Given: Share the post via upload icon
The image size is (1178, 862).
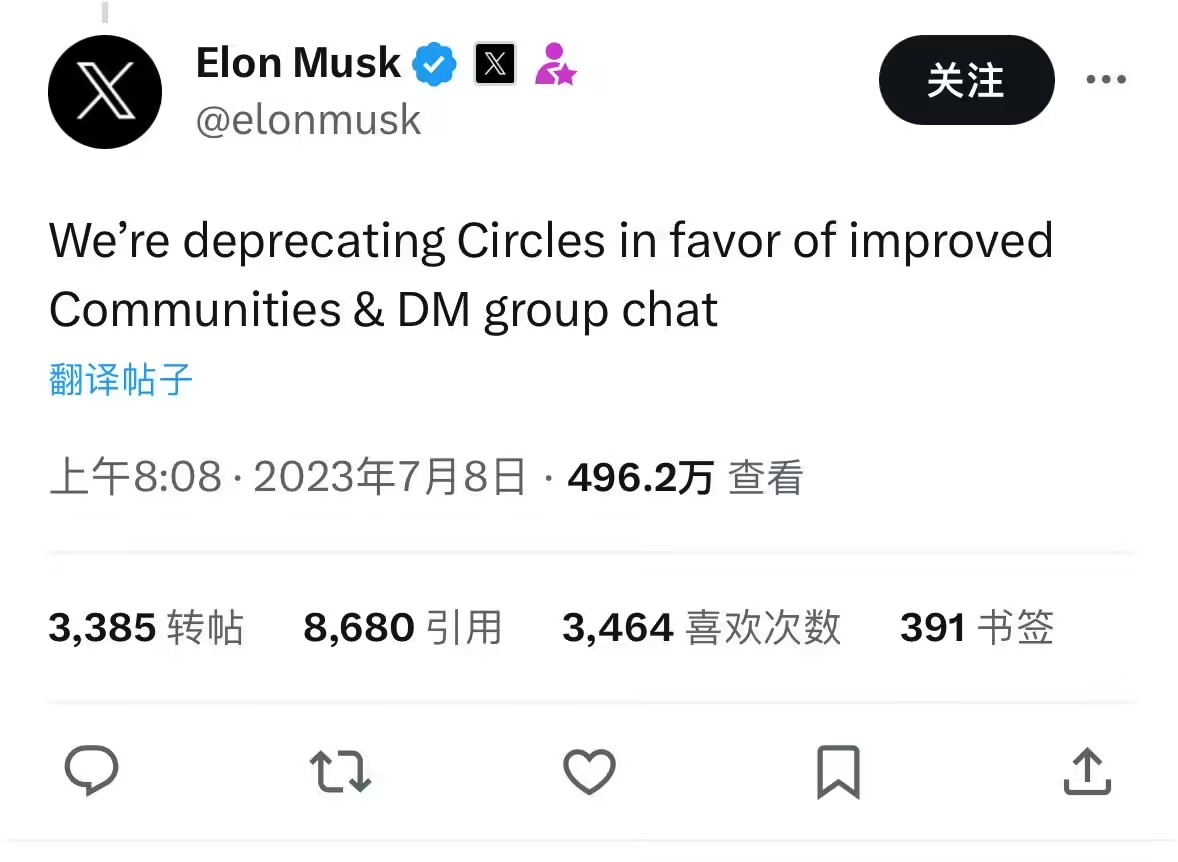Looking at the screenshot, I should [1087, 772].
